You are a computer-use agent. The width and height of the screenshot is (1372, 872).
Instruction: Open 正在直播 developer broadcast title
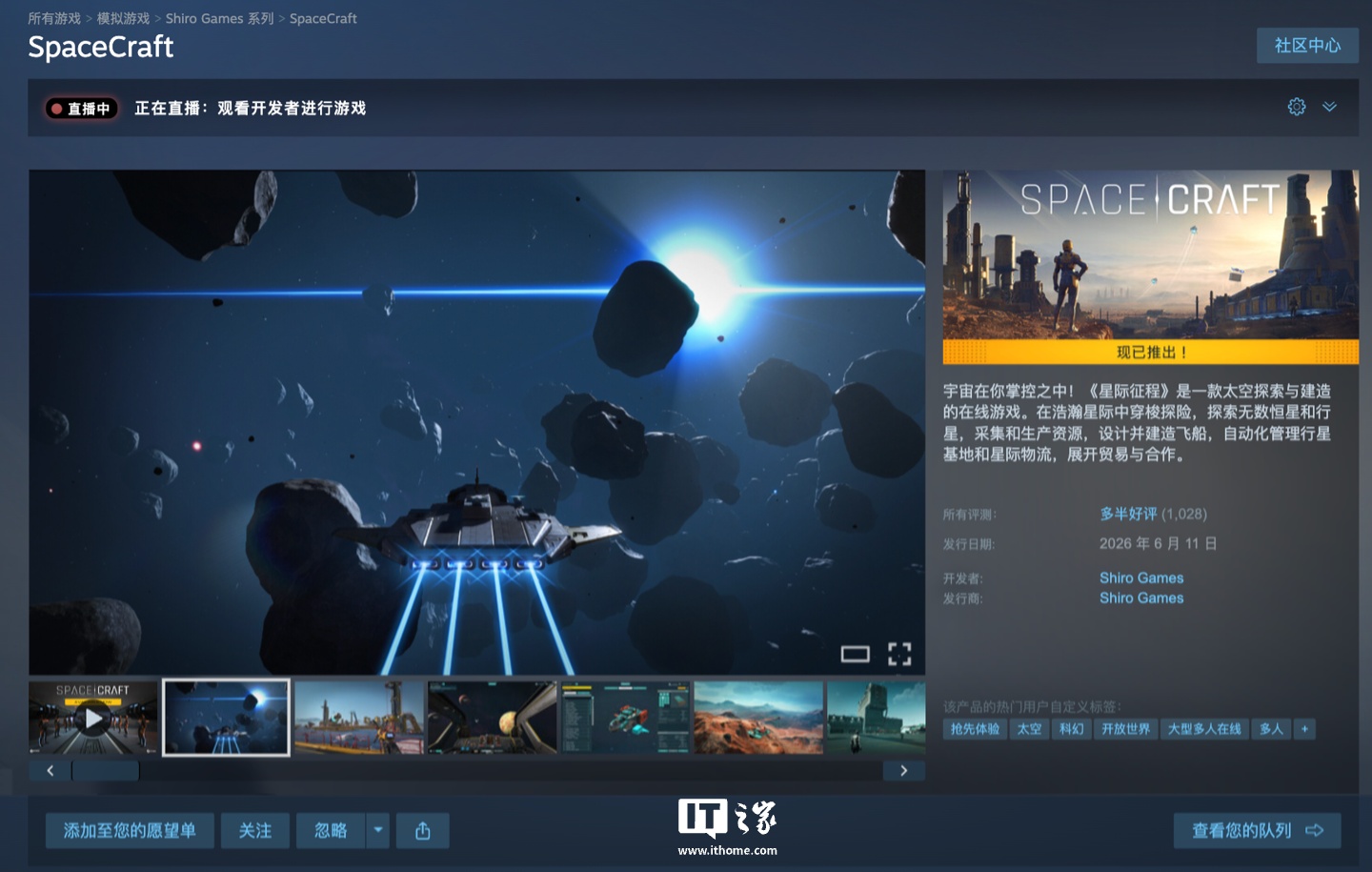pyautogui.click(x=250, y=108)
